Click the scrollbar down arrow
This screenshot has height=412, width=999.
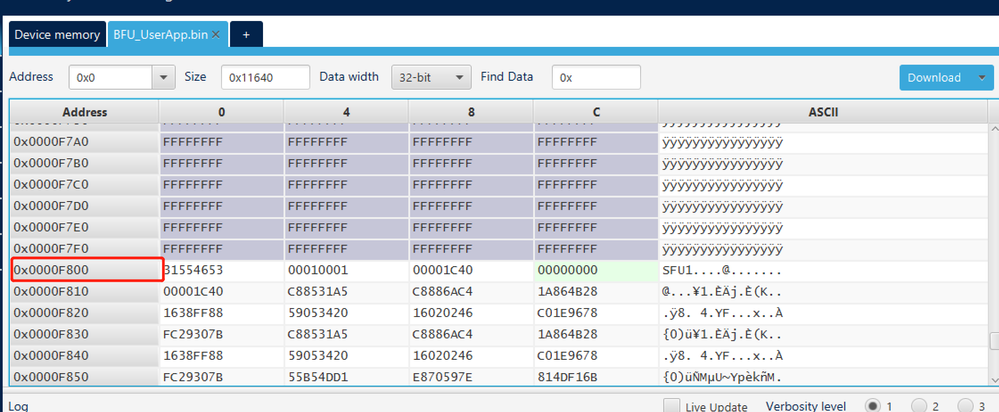pyautogui.click(x=993, y=379)
